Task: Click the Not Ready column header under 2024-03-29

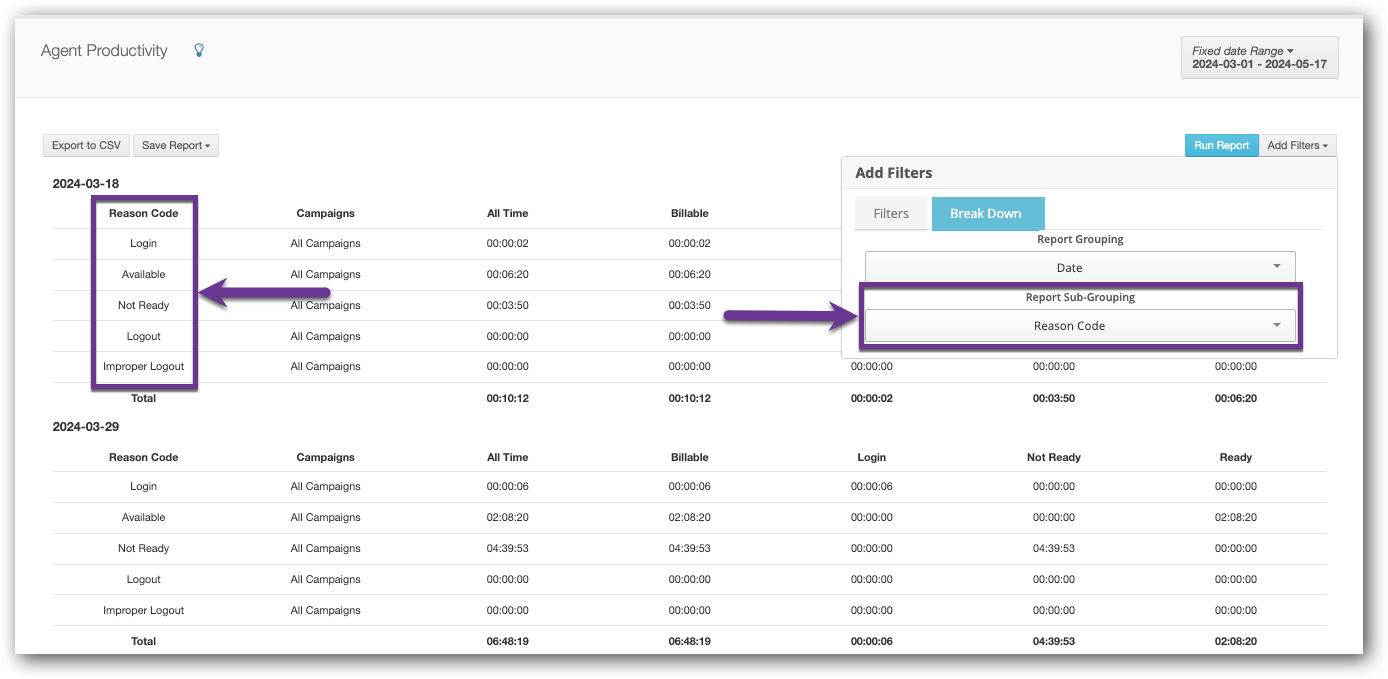Action: [1053, 457]
